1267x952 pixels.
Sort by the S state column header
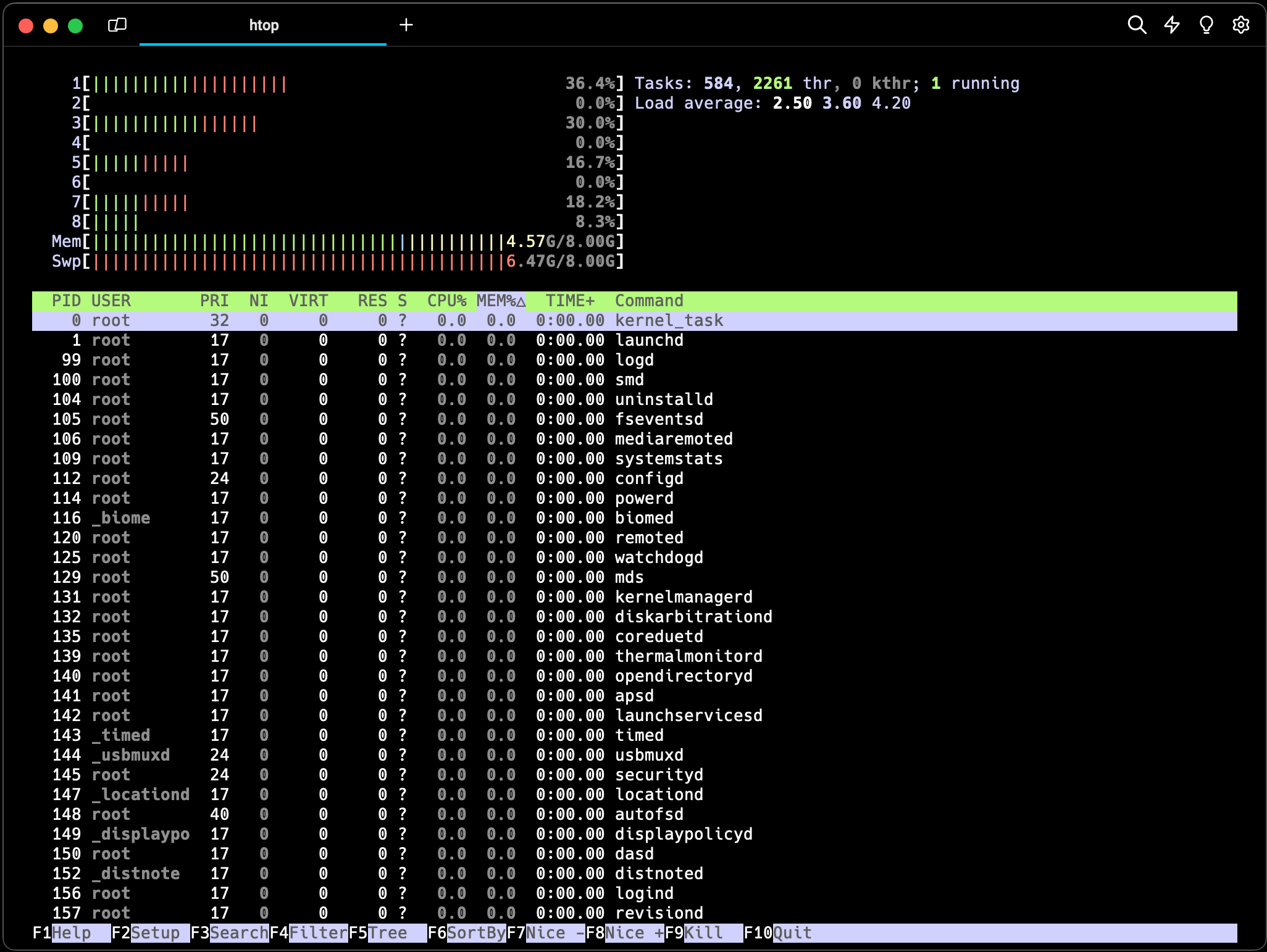(403, 301)
